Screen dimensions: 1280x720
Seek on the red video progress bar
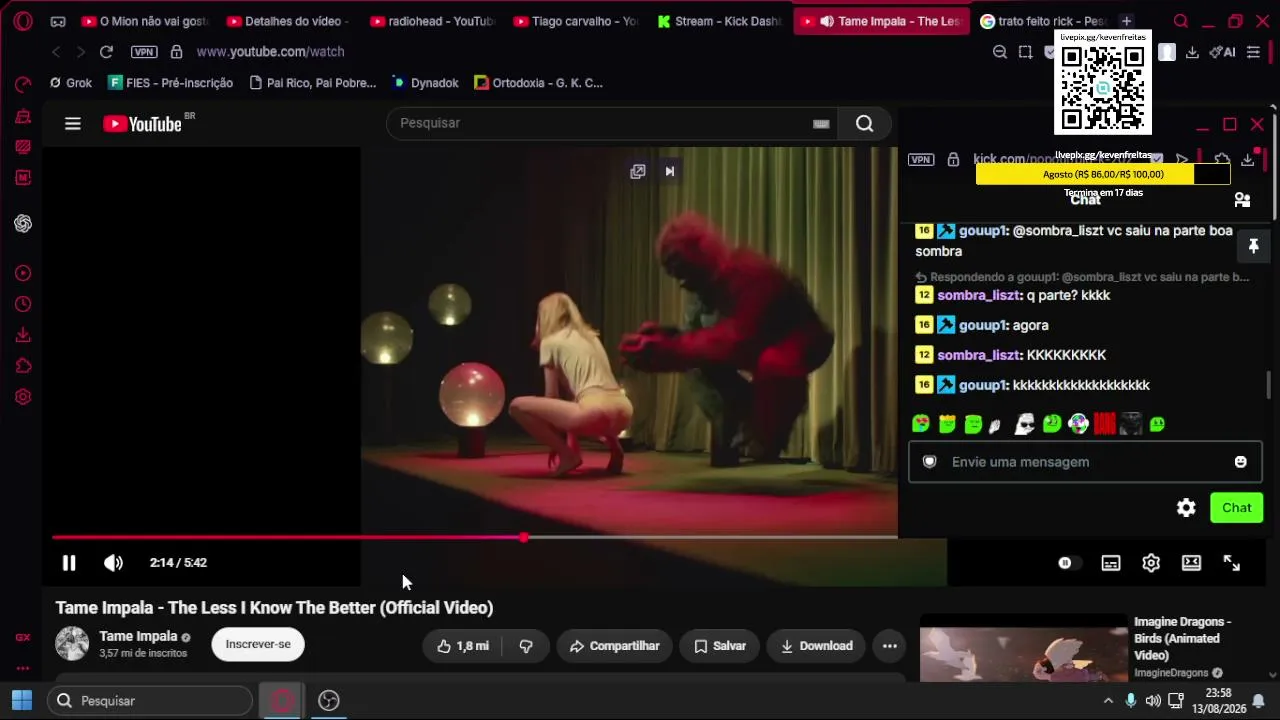point(475,537)
